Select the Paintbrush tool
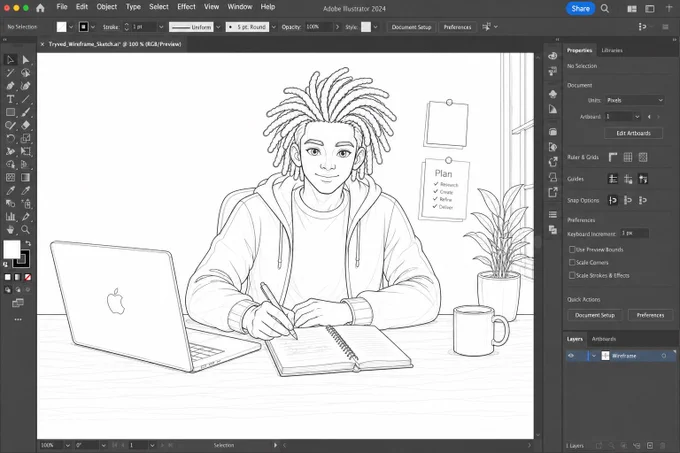Viewport: 680px width, 453px height. coord(26,112)
